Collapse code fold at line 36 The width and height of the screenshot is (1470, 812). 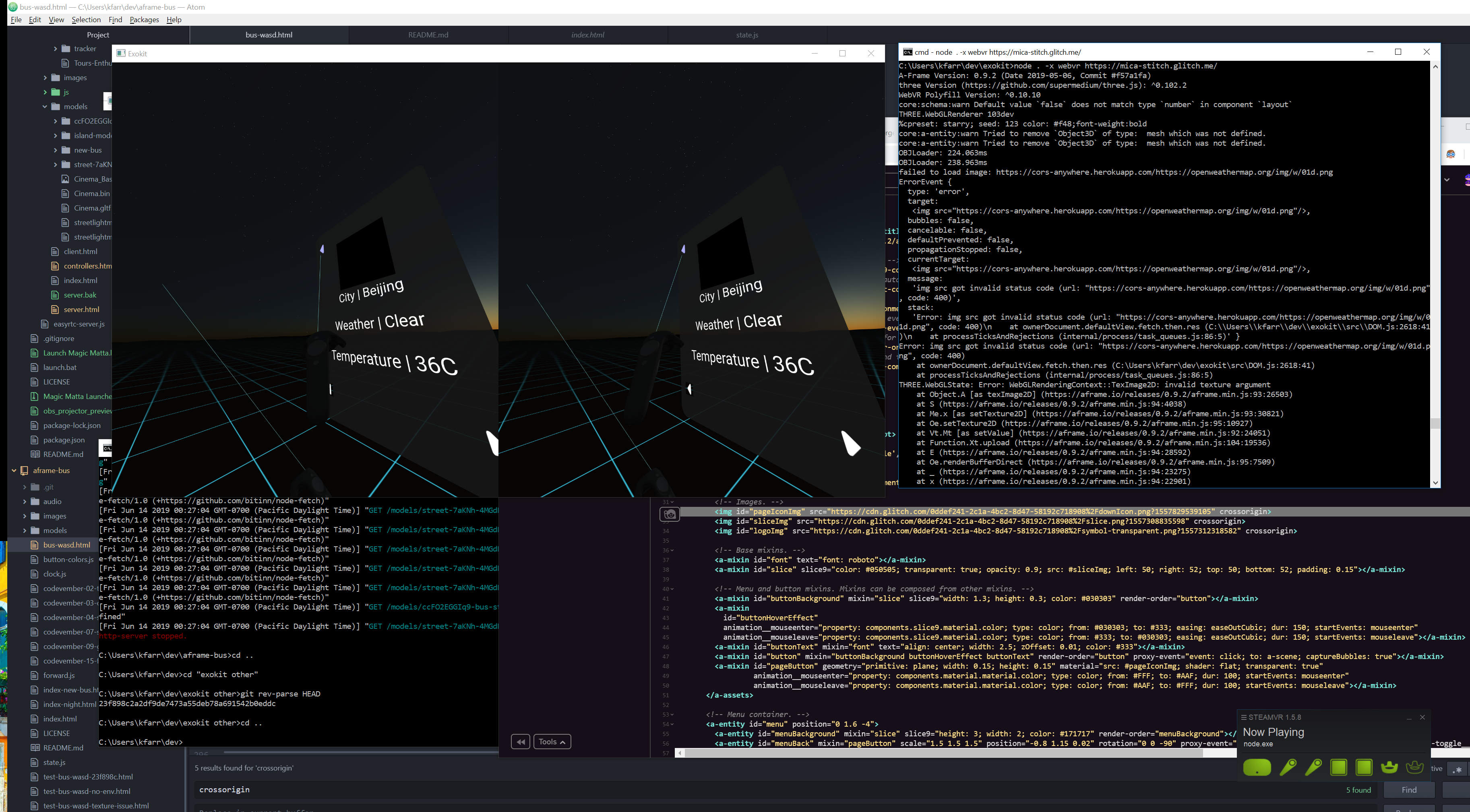click(672, 551)
